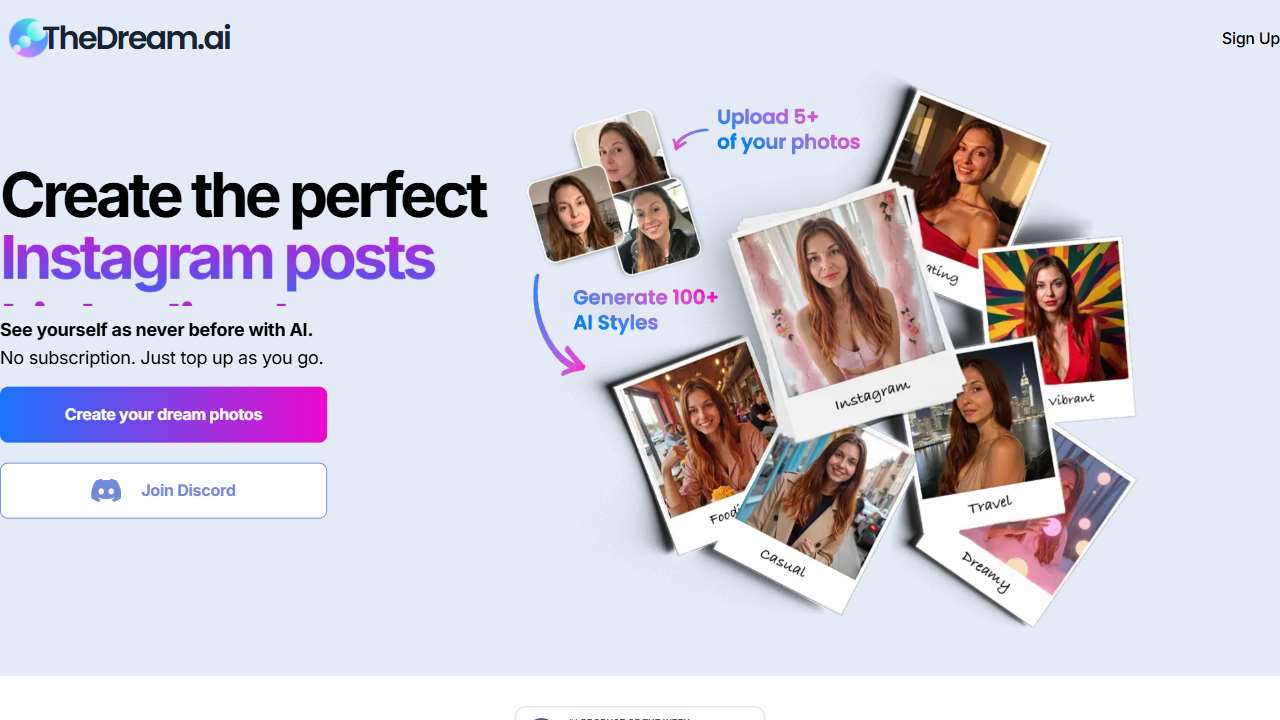The height and width of the screenshot is (720, 1280).
Task: Click the Join Discord button
Action: point(163,490)
